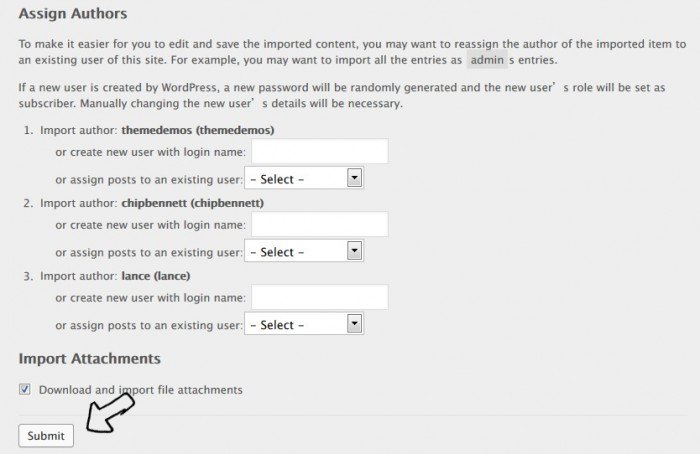Click the Assign Authors heading
Image resolution: width=700 pixels, height=454 pixels.
pos(73,14)
